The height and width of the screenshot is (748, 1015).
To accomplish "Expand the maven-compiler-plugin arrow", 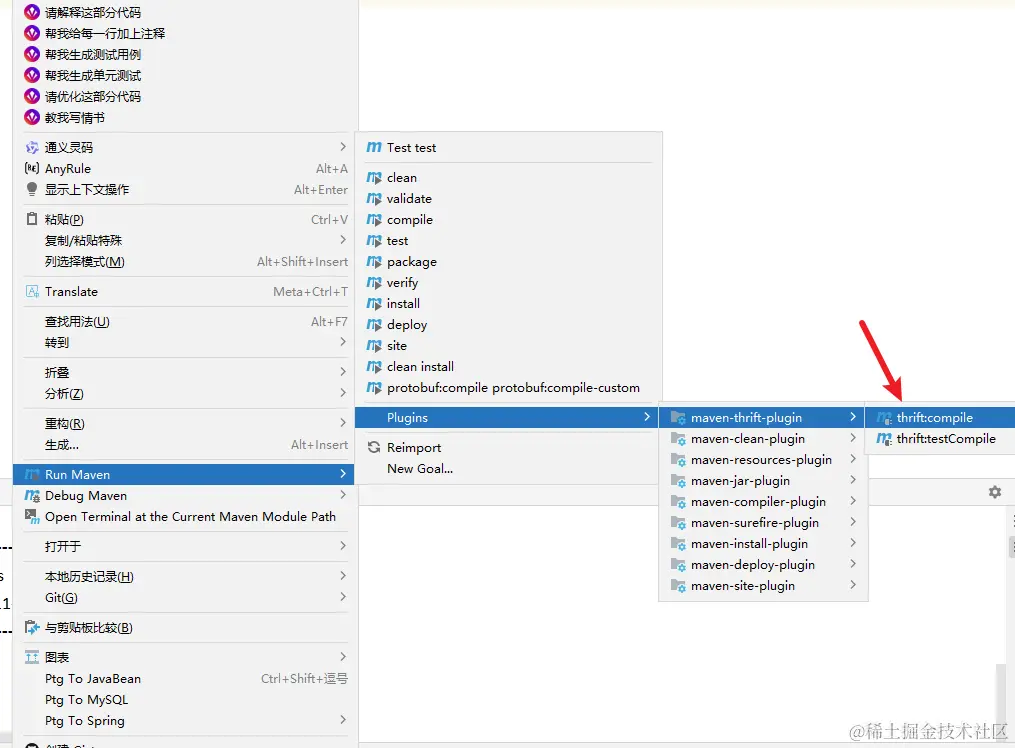I will [853, 501].
